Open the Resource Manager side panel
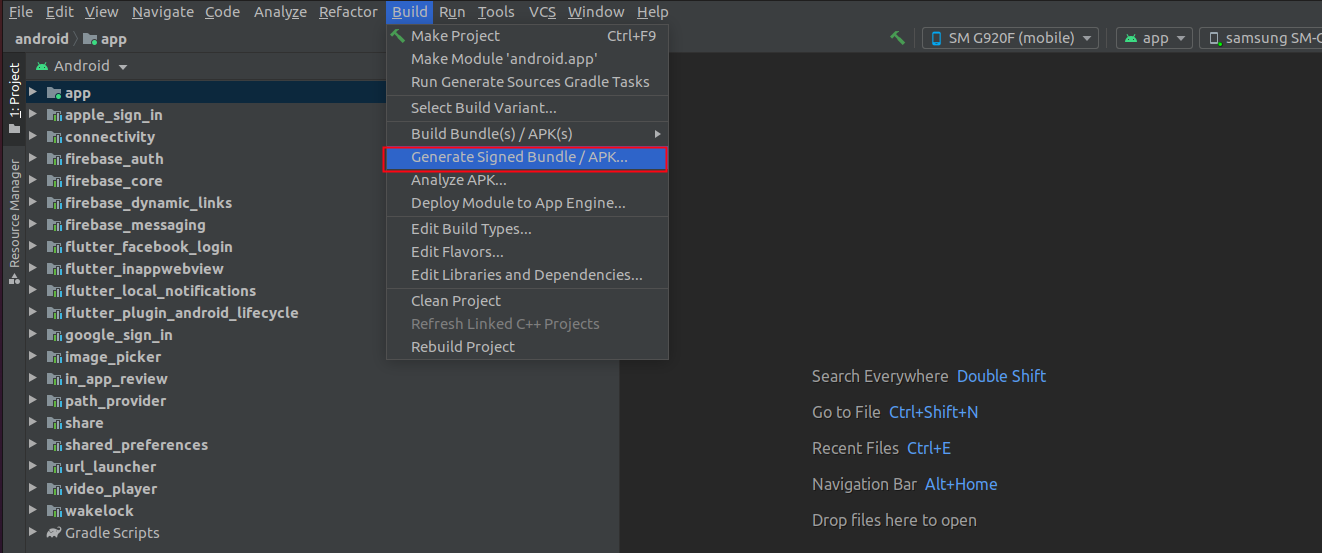1322x553 pixels. (x=14, y=220)
